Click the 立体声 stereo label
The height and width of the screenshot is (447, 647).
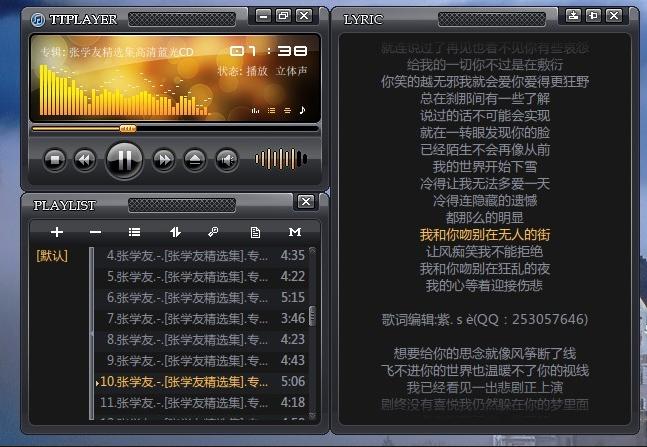pyautogui.click(x=292, y=71)
